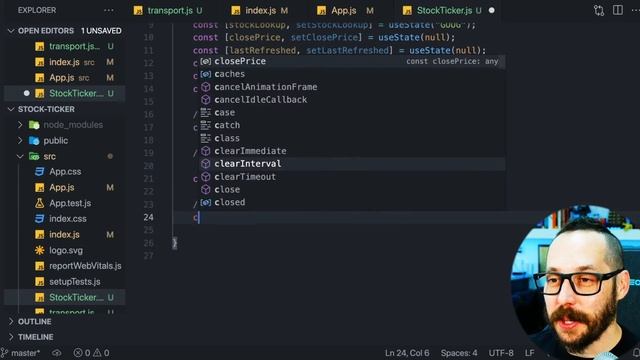Click the src folder icon
The height and width of the screenshot is (360, 640).
point(34,156)
